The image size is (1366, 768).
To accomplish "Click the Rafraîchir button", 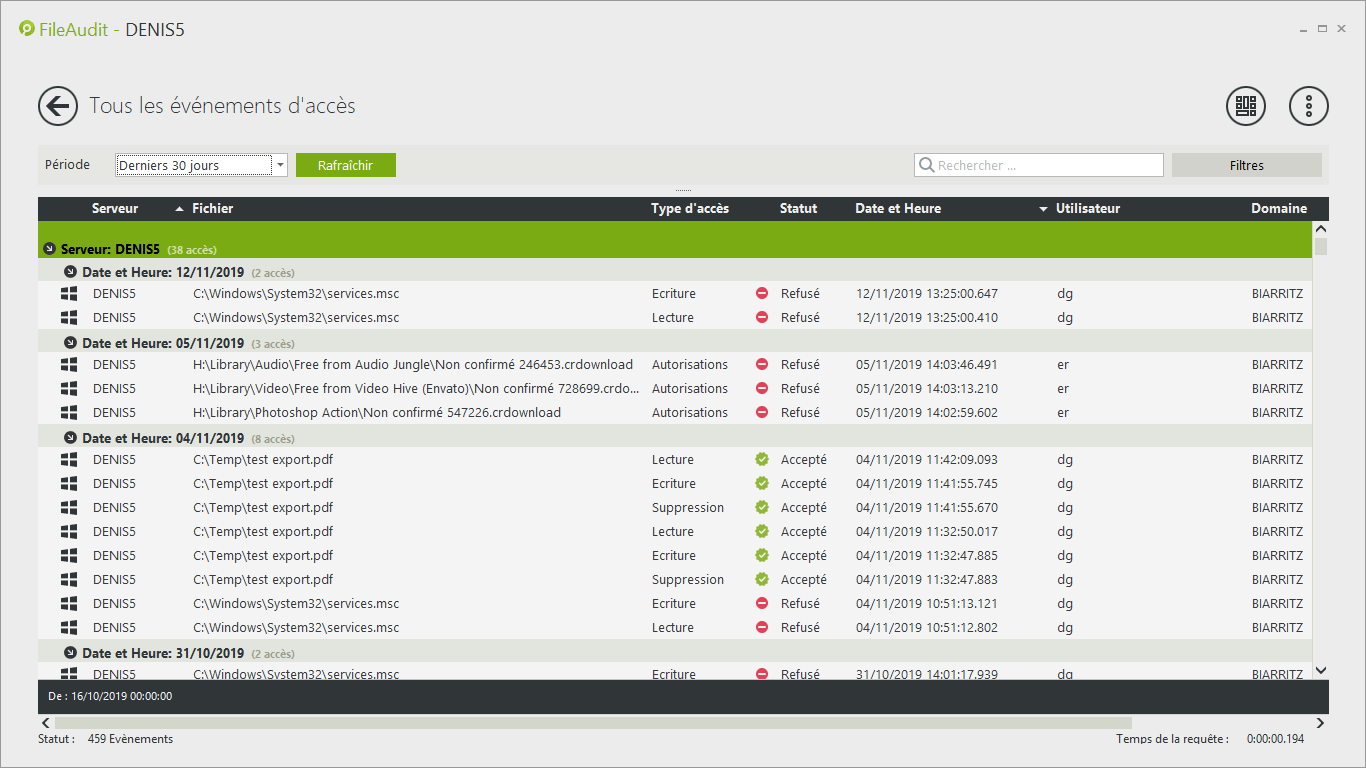I will point(345,165).
